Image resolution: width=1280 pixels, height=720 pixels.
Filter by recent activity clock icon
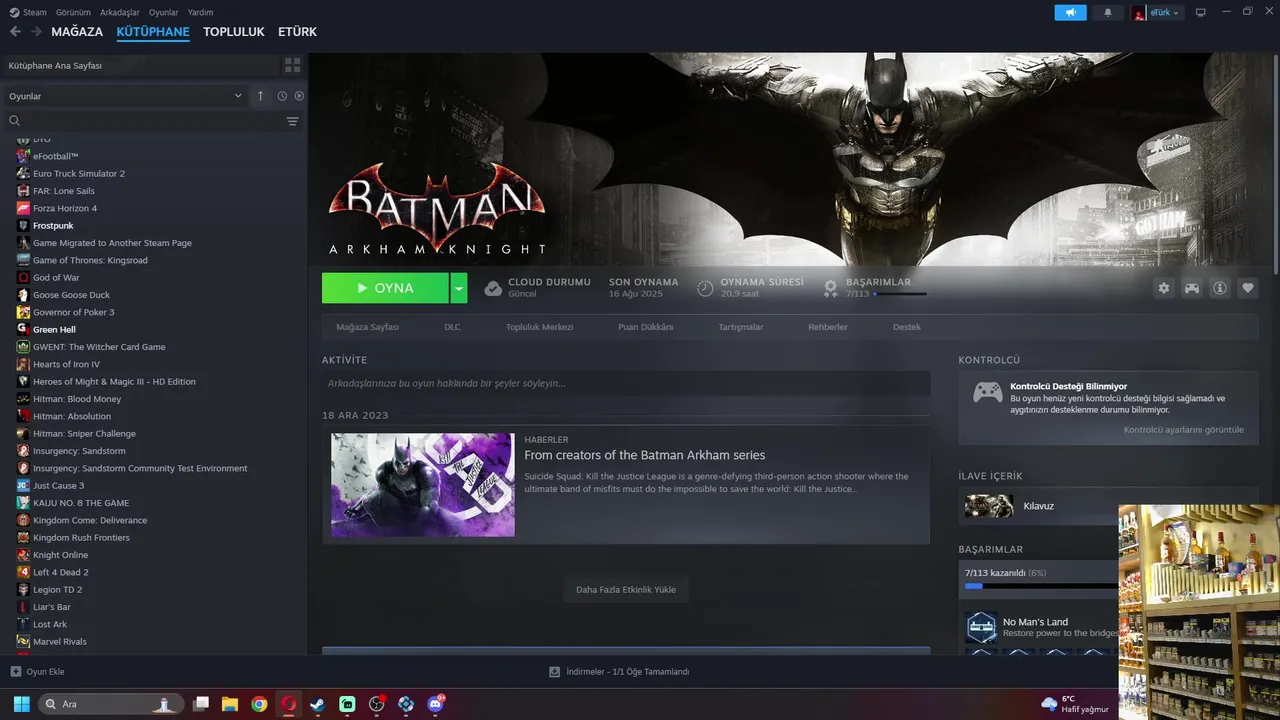(282, 96)
